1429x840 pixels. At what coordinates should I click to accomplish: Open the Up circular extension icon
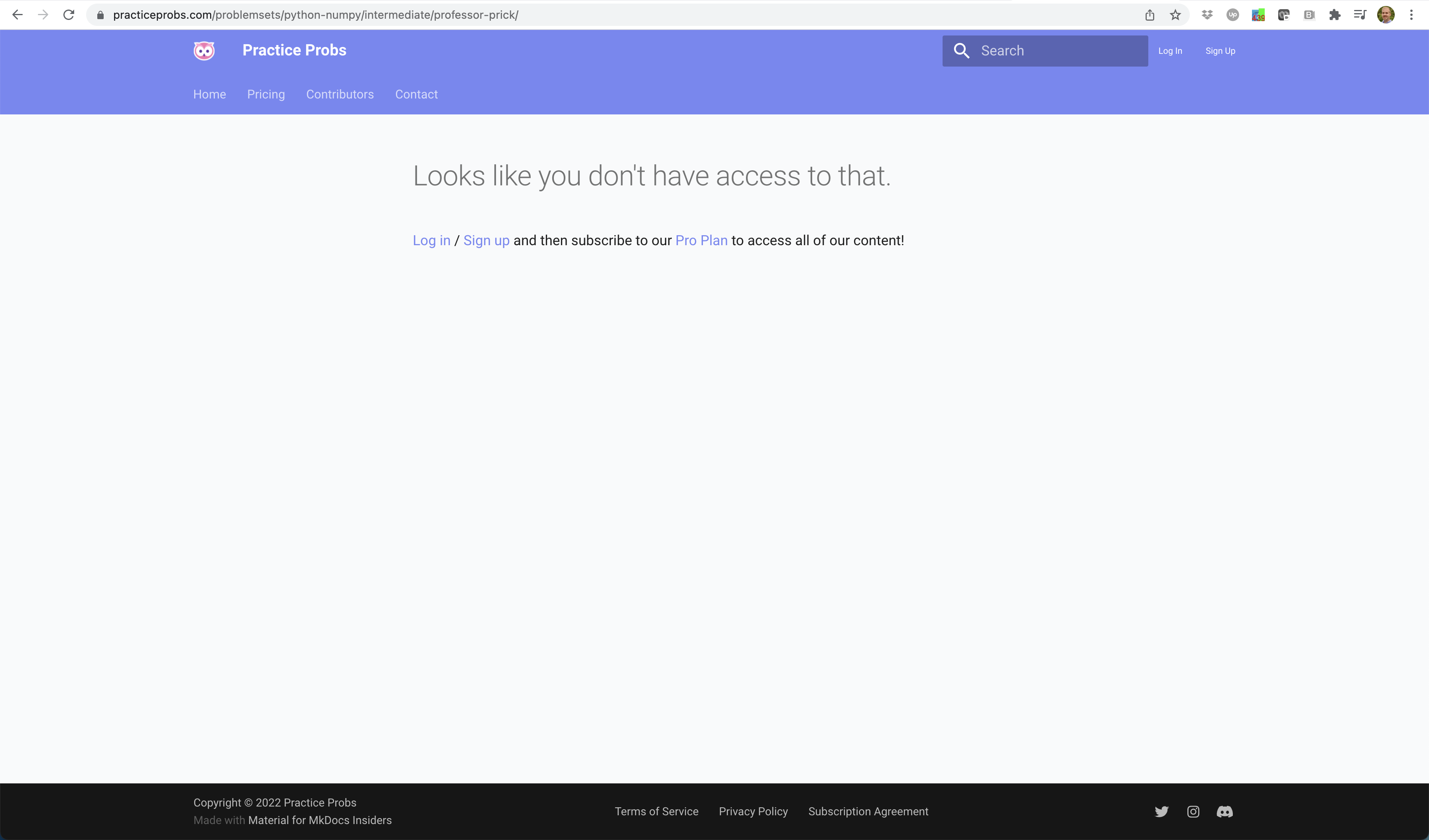tap(1232, 15)
